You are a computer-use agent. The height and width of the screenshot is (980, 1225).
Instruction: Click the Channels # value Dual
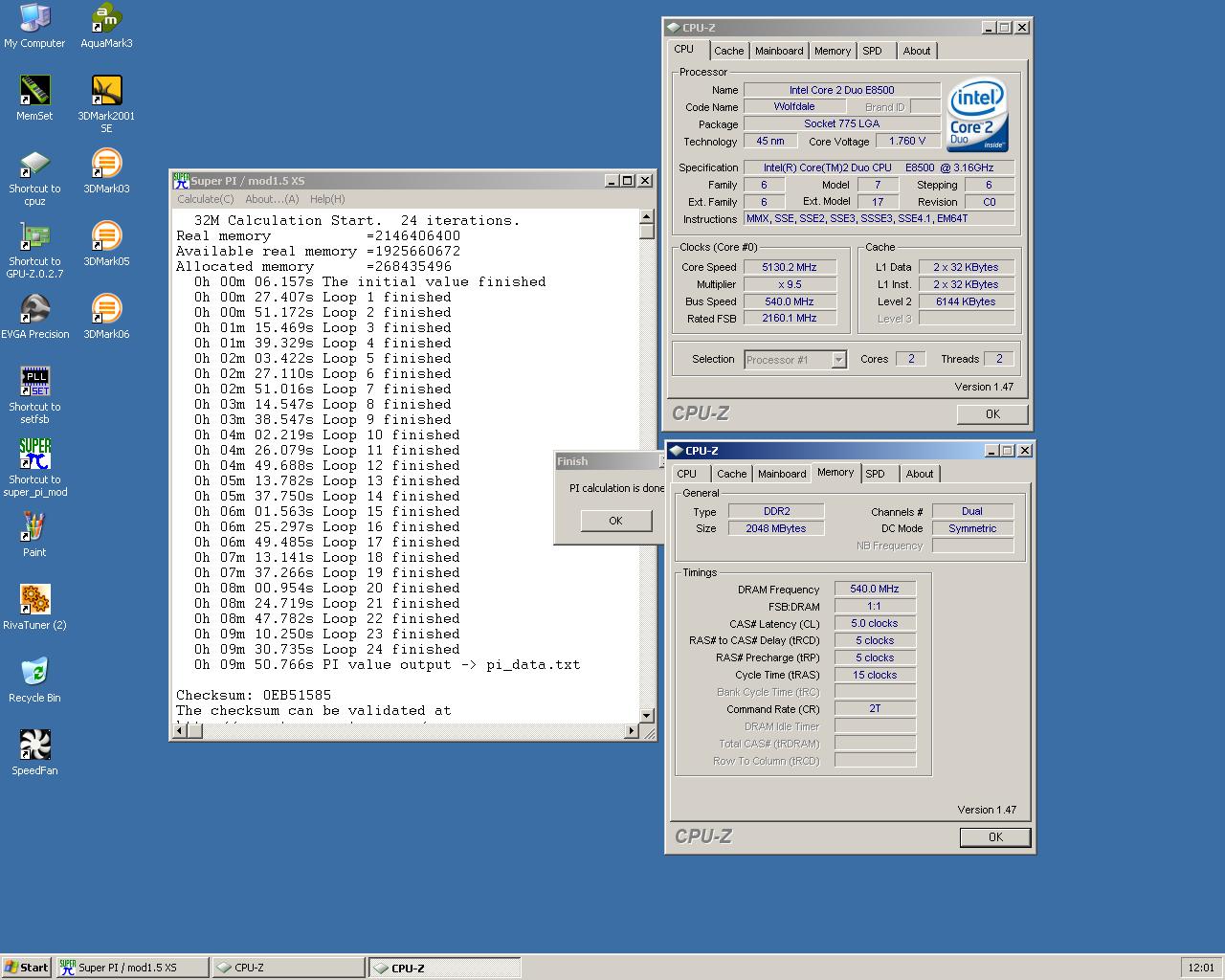pyautogui.click(x=972, y=511)
